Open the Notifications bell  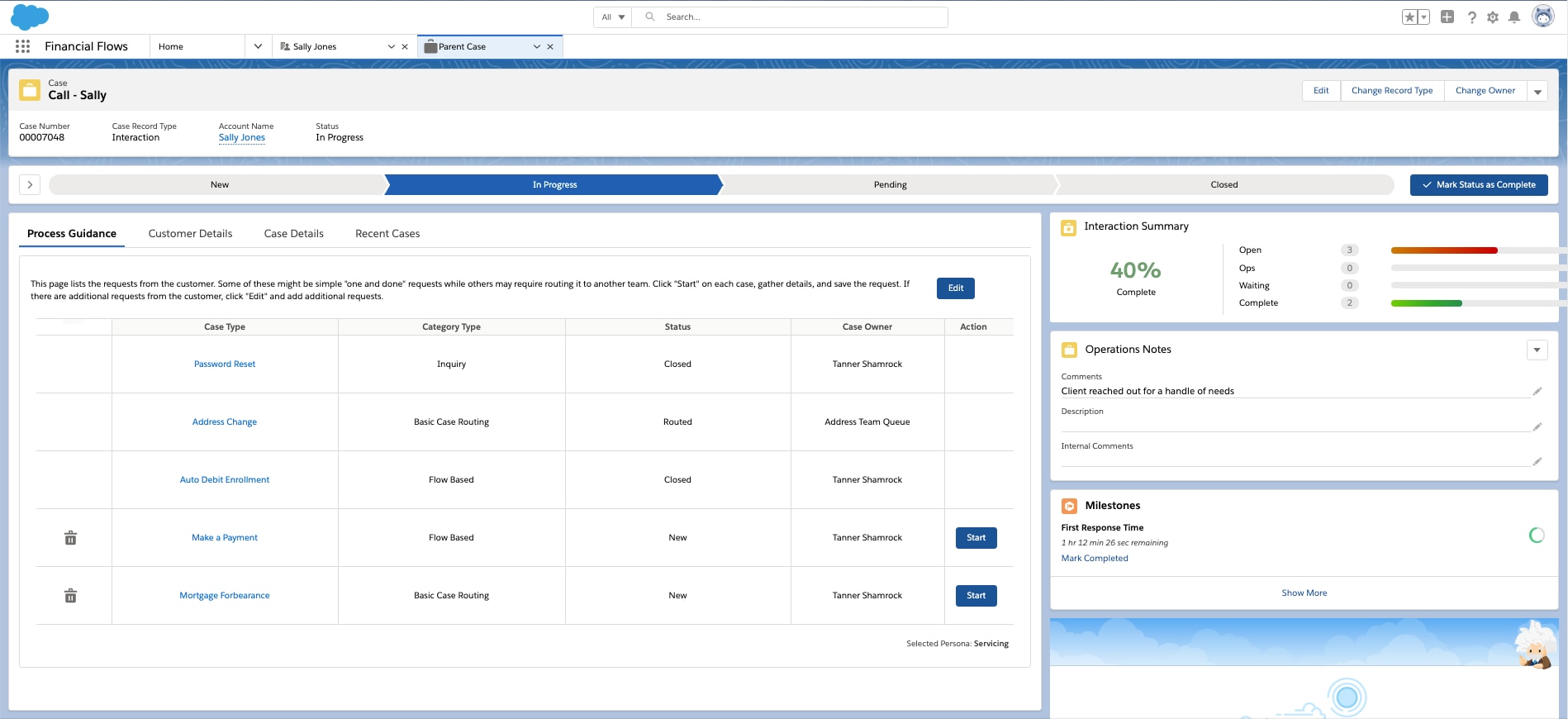coord(1514,17)
